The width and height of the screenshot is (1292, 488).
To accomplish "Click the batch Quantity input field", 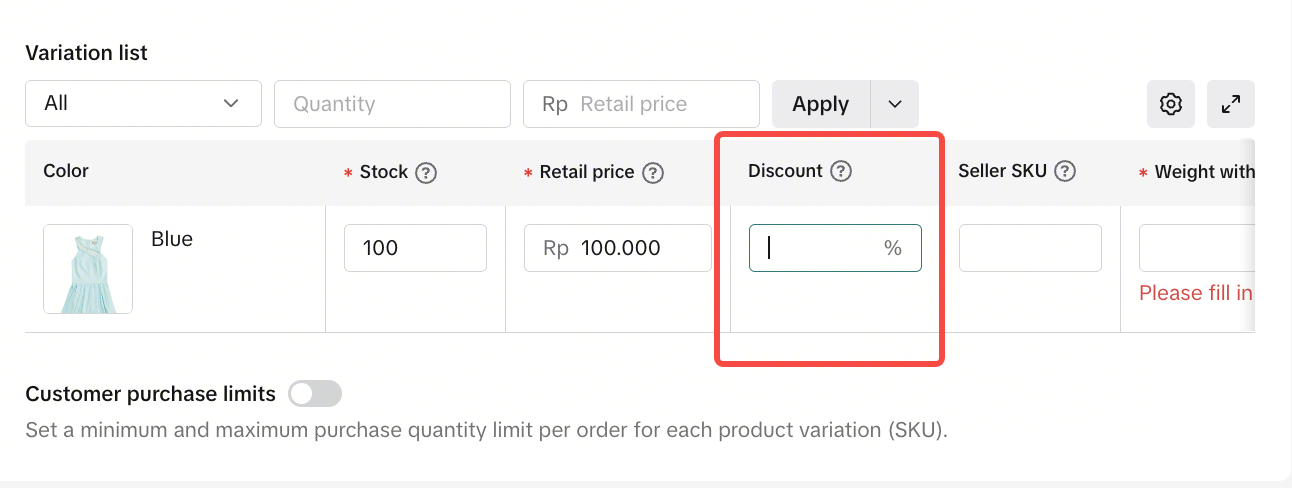I will pyautogui.click(x=392, y=104).
